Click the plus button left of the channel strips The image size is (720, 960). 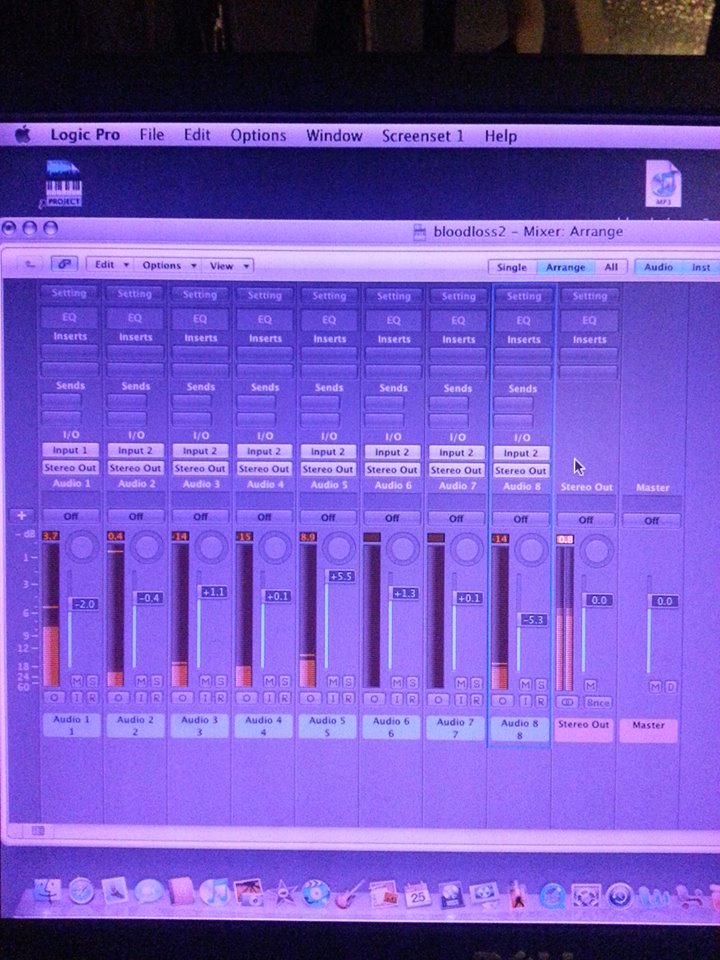tap(21, 515)
